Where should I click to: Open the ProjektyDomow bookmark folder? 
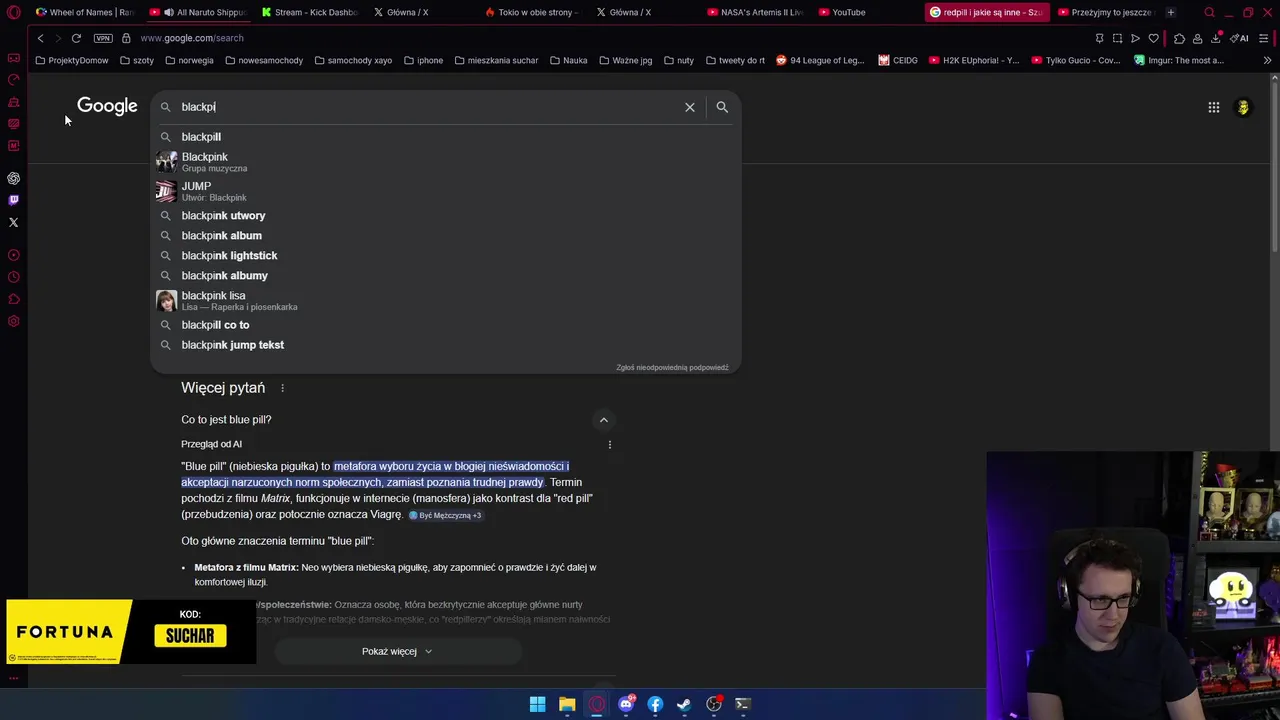(x=71, y=60)
